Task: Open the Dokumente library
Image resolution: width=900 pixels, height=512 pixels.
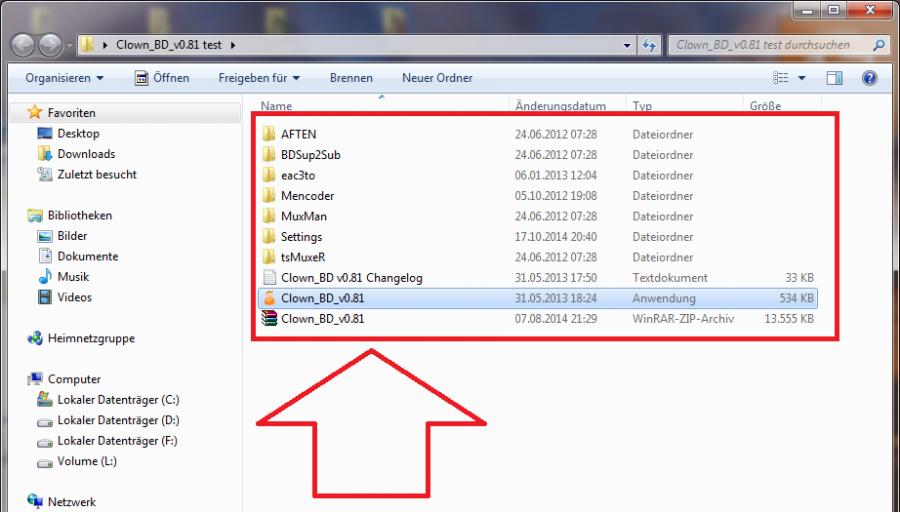Action: click(x=88, y=257)
